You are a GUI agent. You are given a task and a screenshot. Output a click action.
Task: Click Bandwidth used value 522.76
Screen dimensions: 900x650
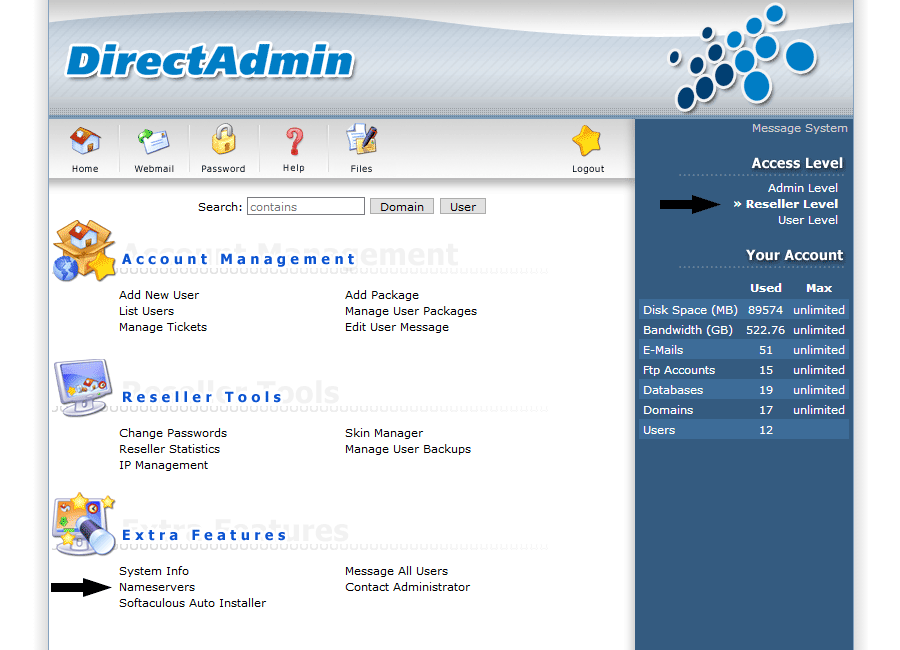coord(765,330)
